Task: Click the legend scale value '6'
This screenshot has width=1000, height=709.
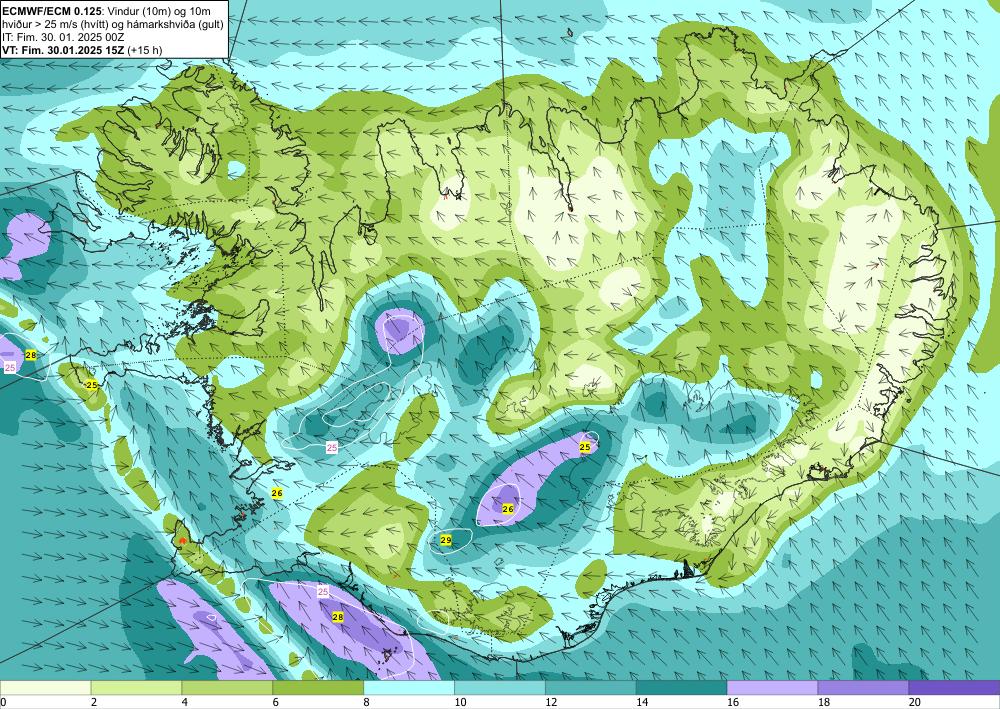Action: coord(276,702)
